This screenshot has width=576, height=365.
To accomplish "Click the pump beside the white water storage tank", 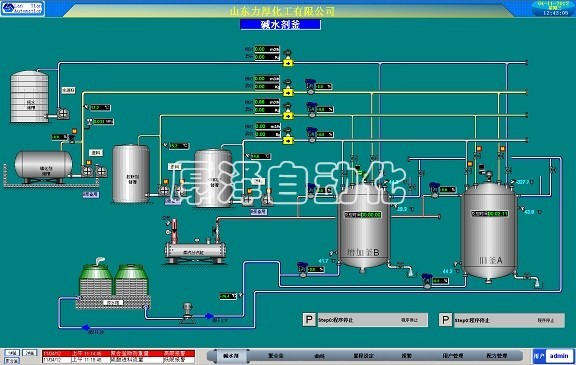I will [62, 113].
